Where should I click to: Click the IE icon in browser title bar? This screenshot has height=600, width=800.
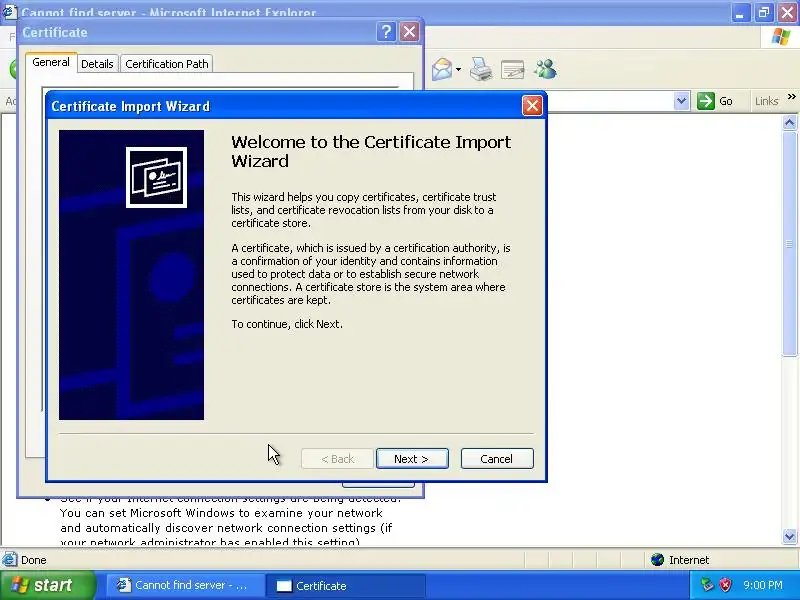click(9, 11)
